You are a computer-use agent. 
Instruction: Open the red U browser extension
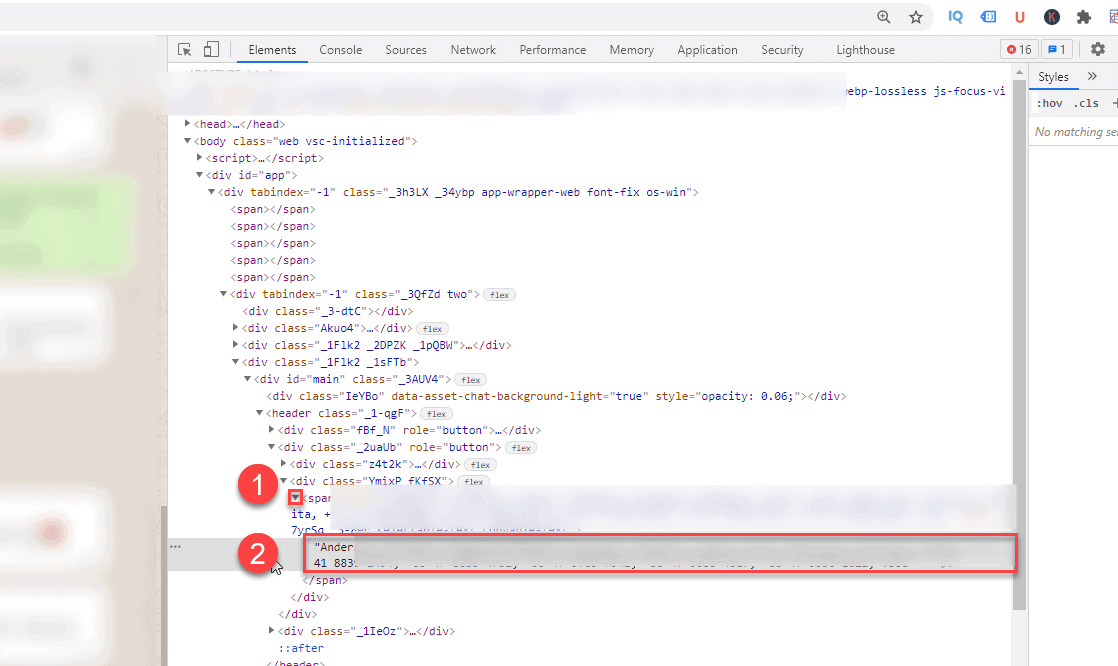(1020, 17)
